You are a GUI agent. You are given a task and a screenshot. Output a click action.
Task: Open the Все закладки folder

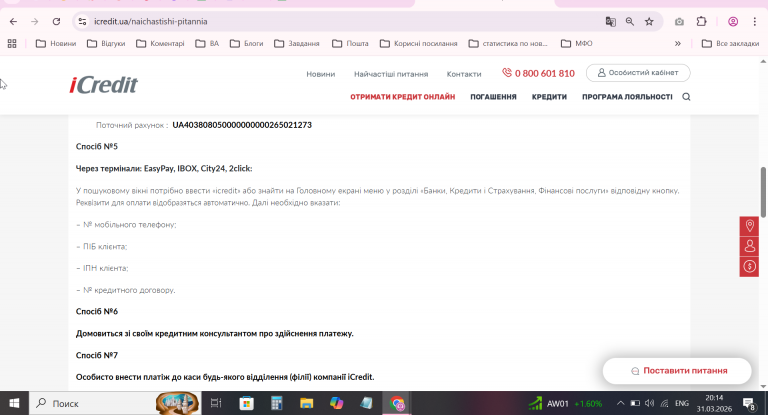[730, 44]
